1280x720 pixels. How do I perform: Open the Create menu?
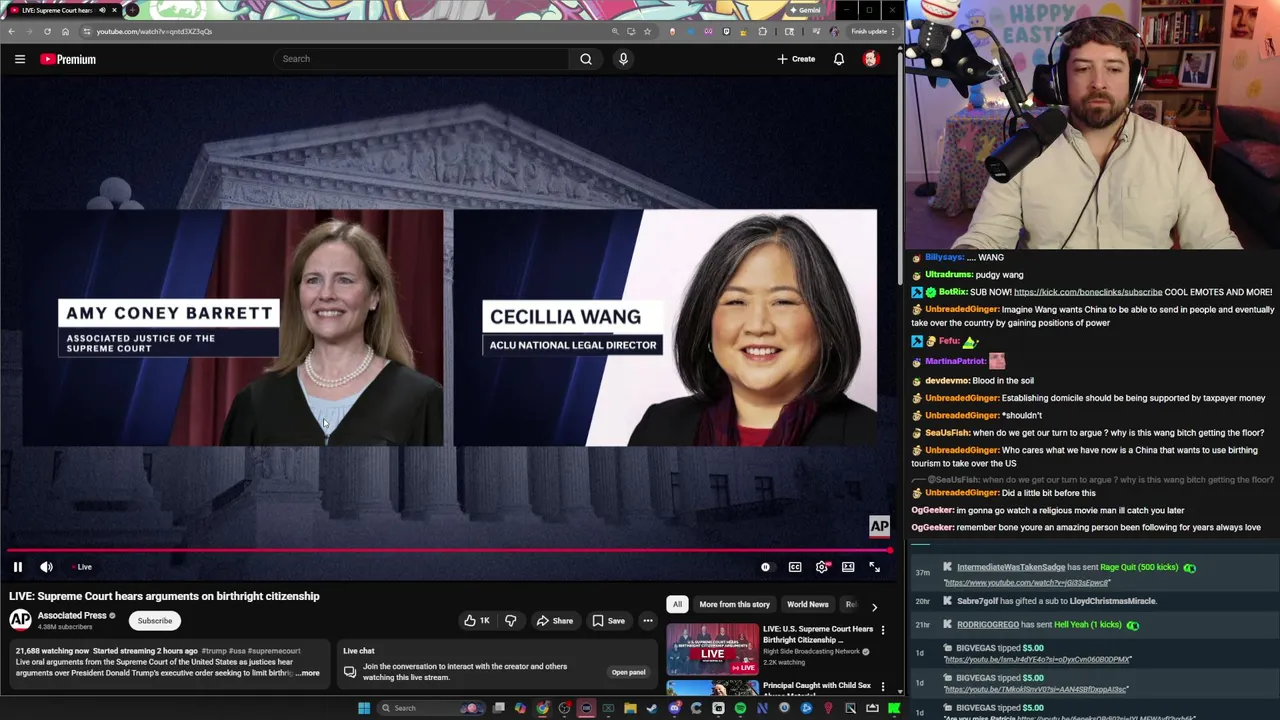tap(796, 59)
